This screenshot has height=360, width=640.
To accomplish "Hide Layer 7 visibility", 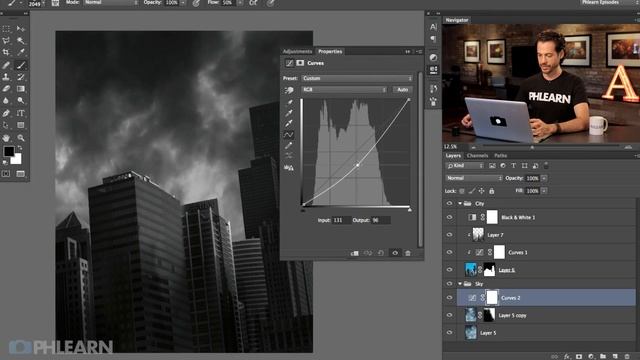I will (x=449, y=235).
